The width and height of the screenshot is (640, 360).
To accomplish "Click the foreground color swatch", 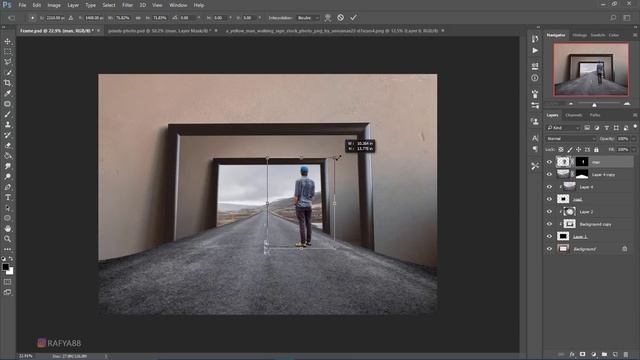I will [x=5, y=267].
